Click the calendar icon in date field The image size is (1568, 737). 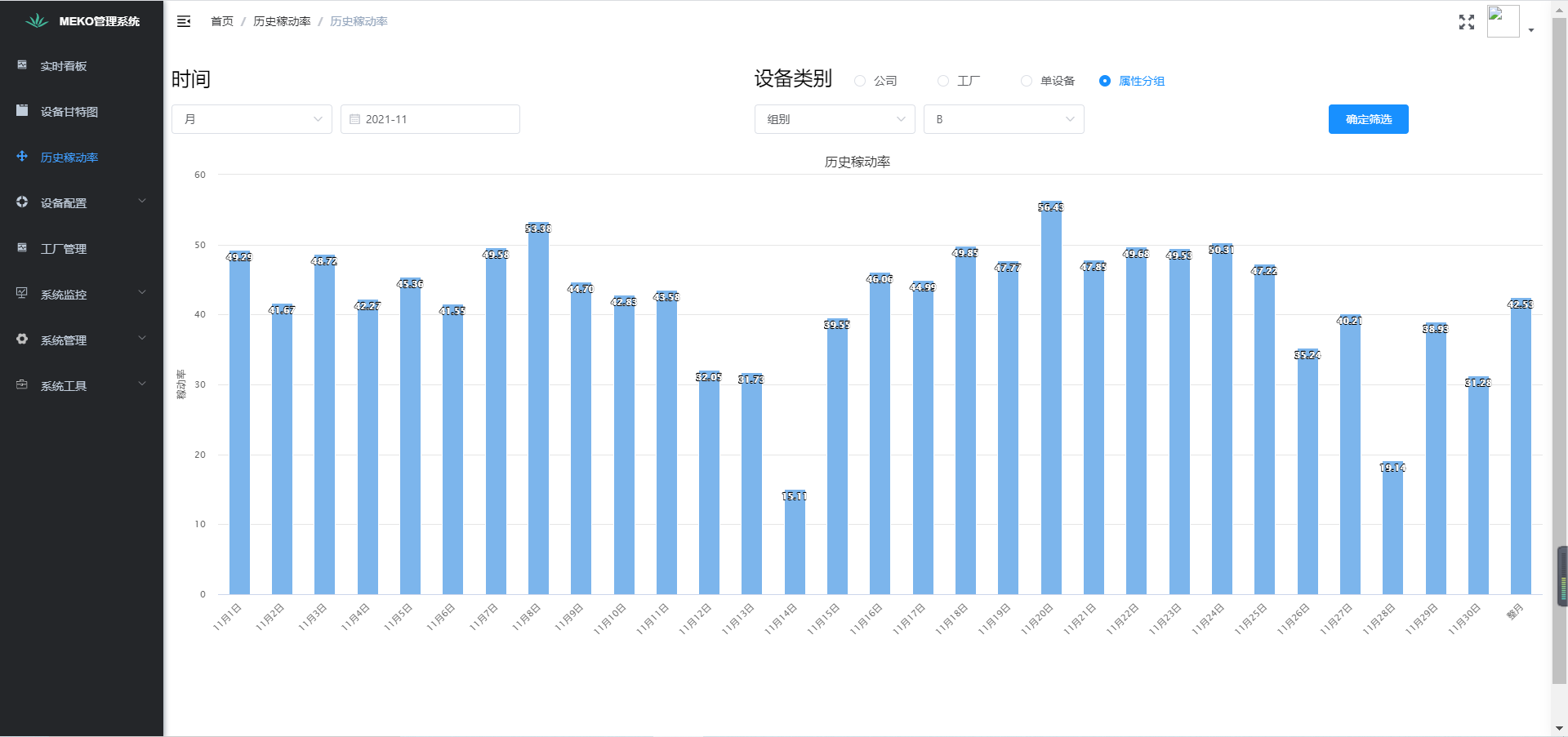(354, 119)
